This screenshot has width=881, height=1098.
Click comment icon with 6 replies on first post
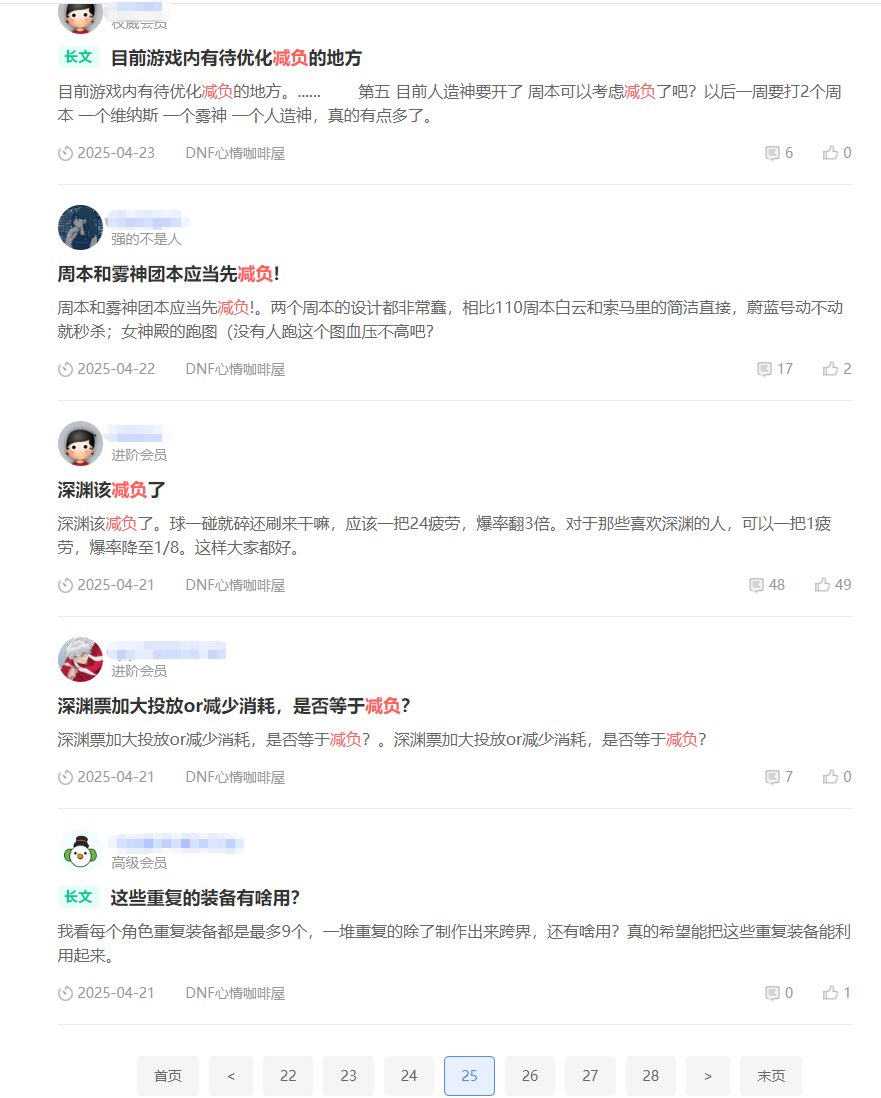[772, 153]
